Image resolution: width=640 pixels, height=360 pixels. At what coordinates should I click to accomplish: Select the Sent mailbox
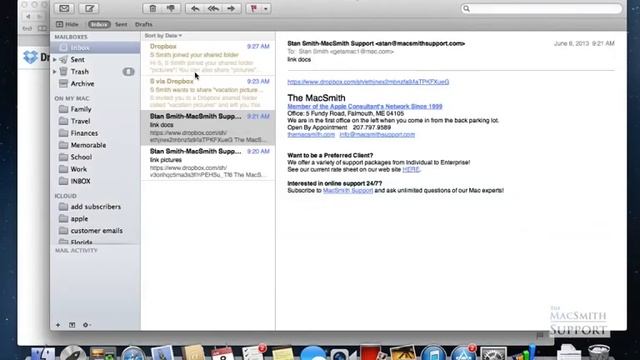coord(78,60)
